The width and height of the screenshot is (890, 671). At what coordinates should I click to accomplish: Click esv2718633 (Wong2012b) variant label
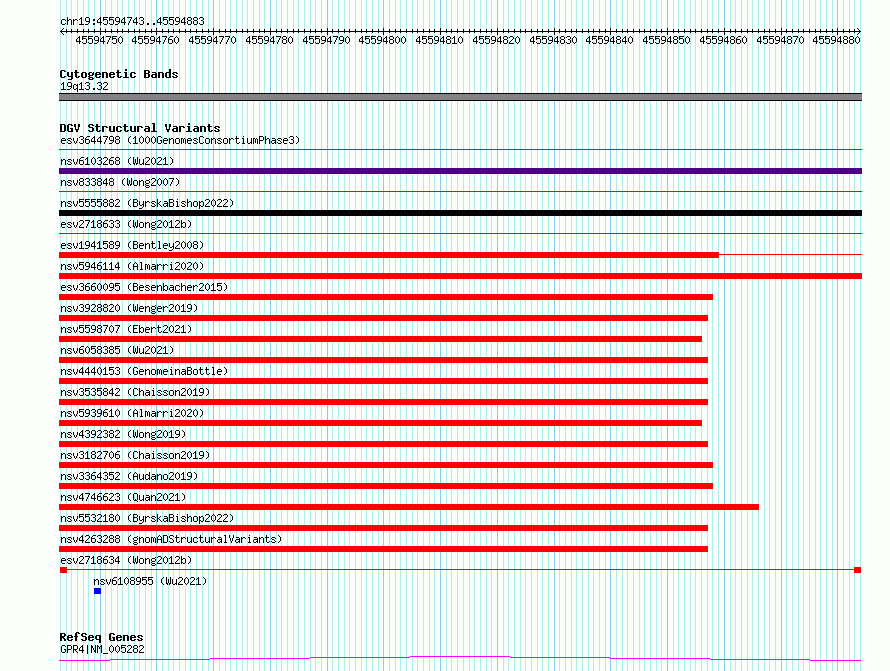point(126,224)
